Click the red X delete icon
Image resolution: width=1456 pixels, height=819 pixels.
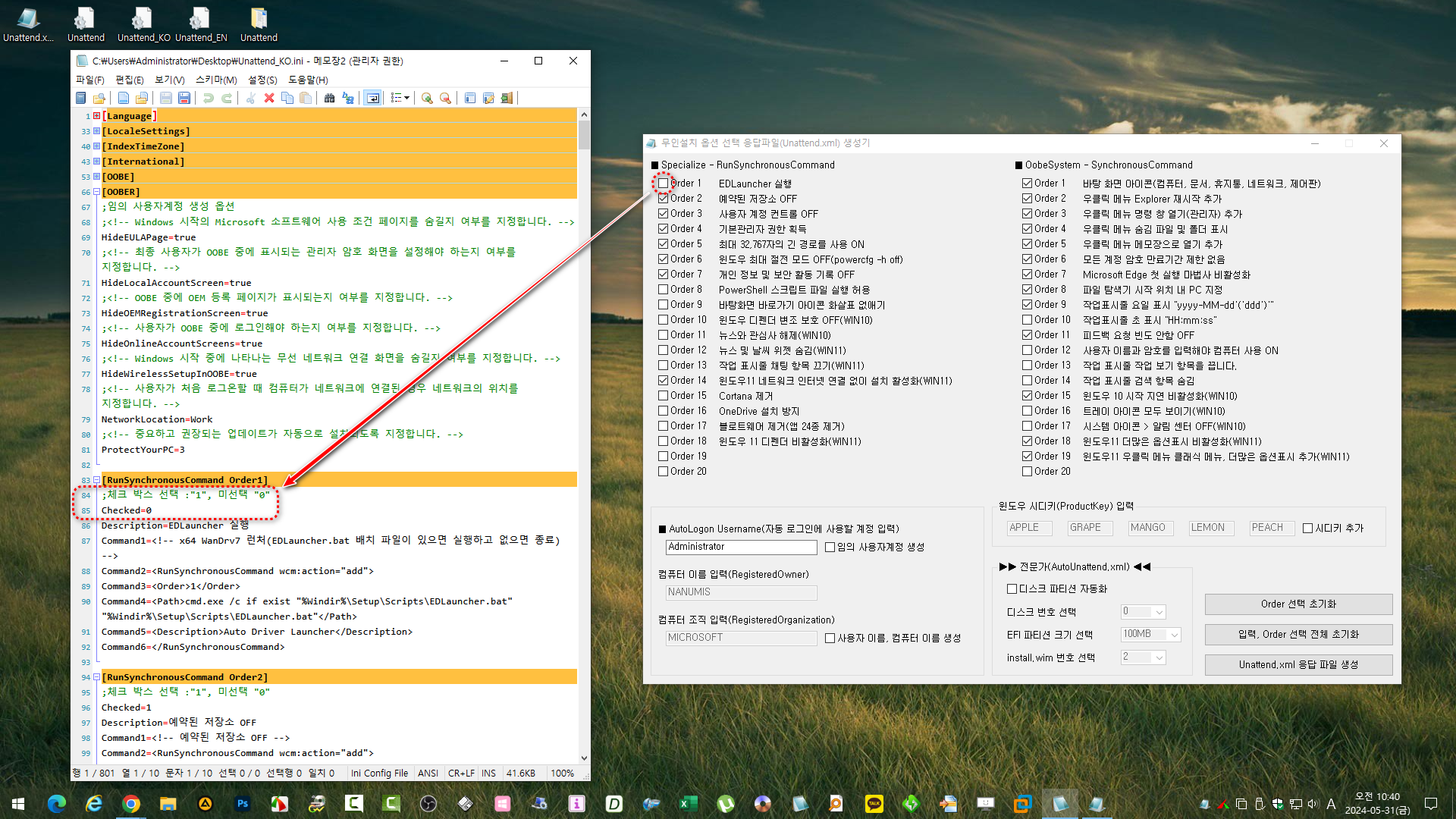point(269,98)
